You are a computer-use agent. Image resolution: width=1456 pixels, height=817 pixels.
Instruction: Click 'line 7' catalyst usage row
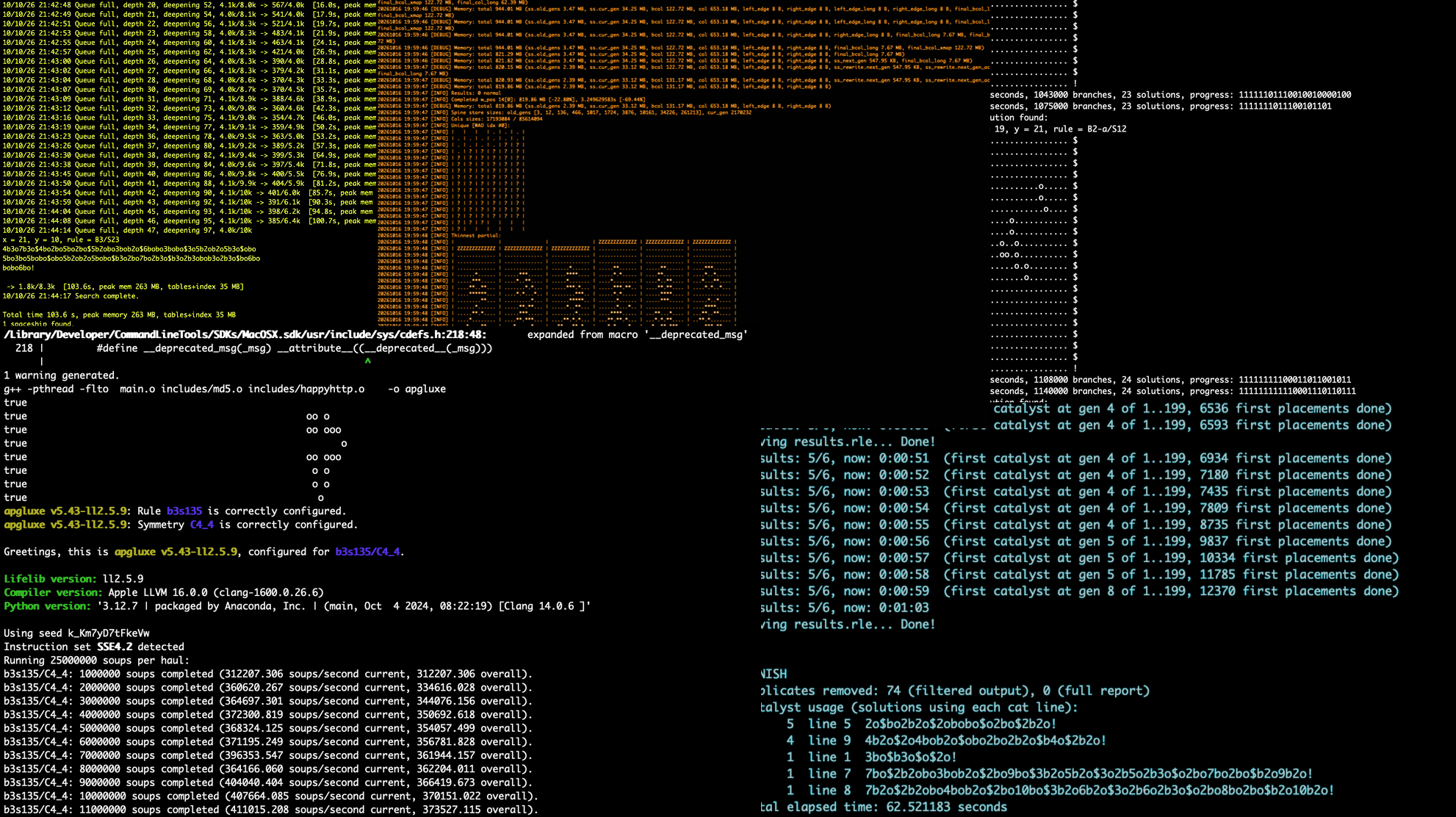coord(1049,774)
